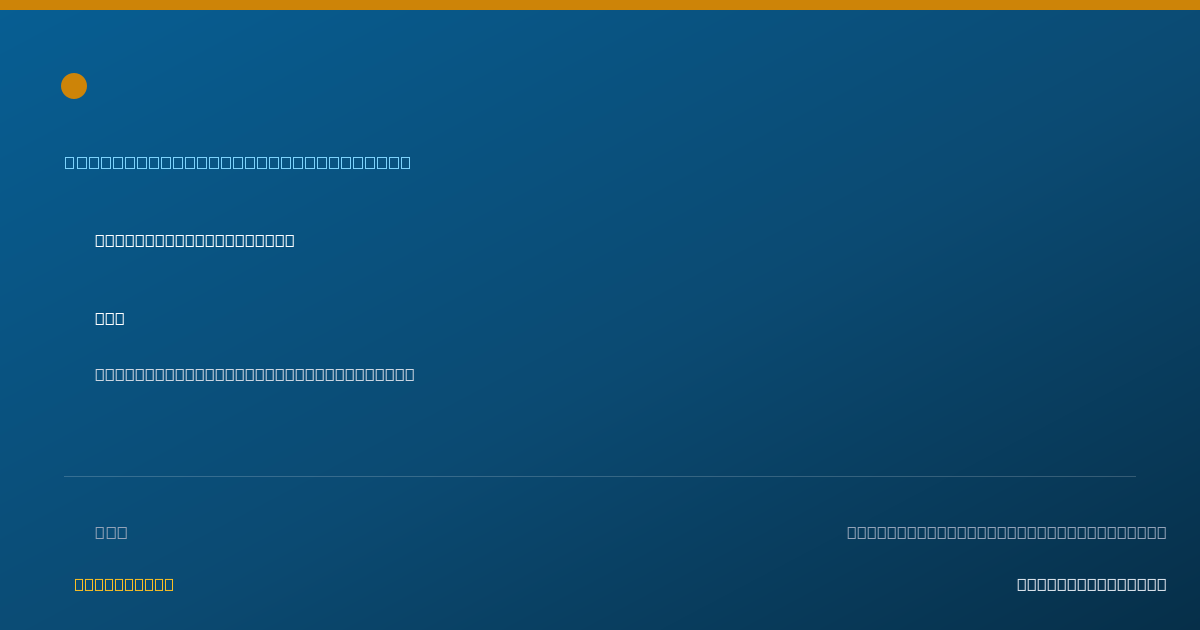The width and height of the screenshot is (1200, 630).
Task: Select the light-blue headline text line
Action: (238, 162)
